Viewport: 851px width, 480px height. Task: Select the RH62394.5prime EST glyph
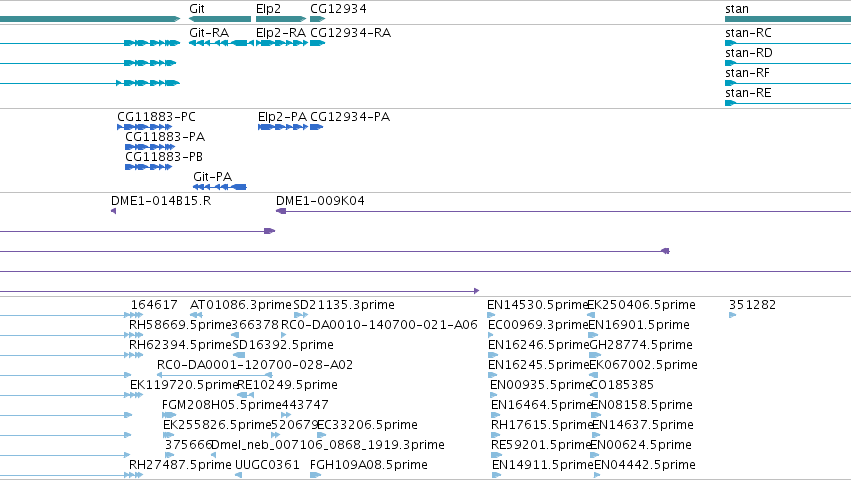[134, 355]
